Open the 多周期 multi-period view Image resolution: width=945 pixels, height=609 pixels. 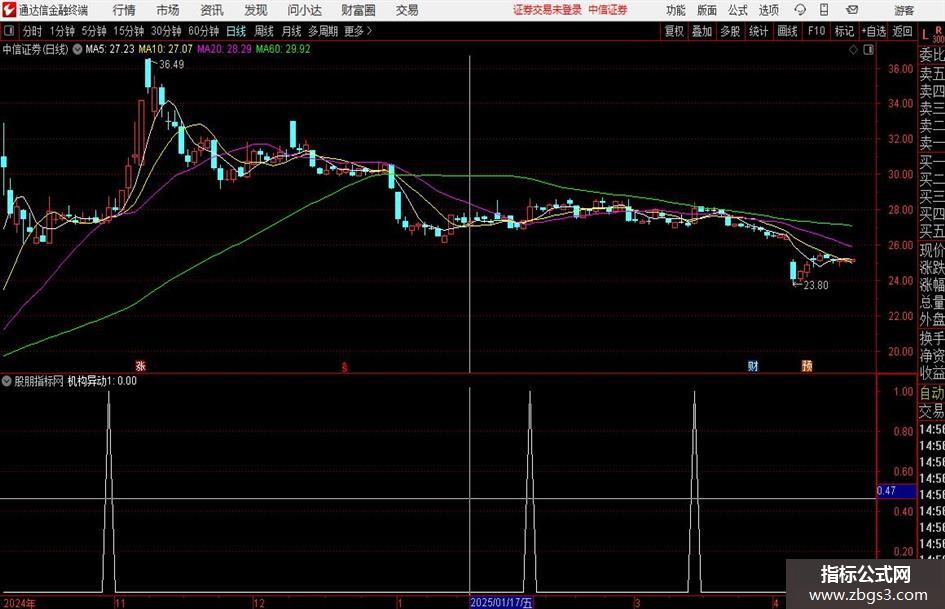click(x=323, y=31)
